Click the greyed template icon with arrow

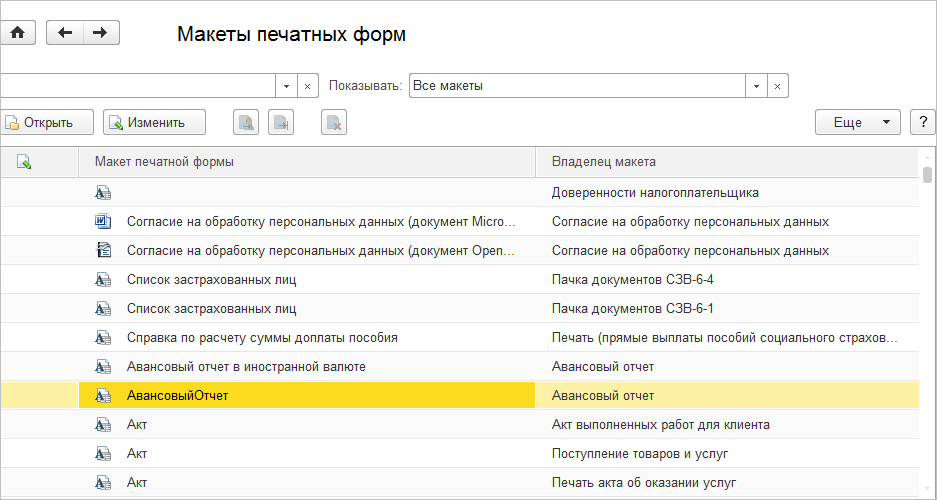pos(281,123)
